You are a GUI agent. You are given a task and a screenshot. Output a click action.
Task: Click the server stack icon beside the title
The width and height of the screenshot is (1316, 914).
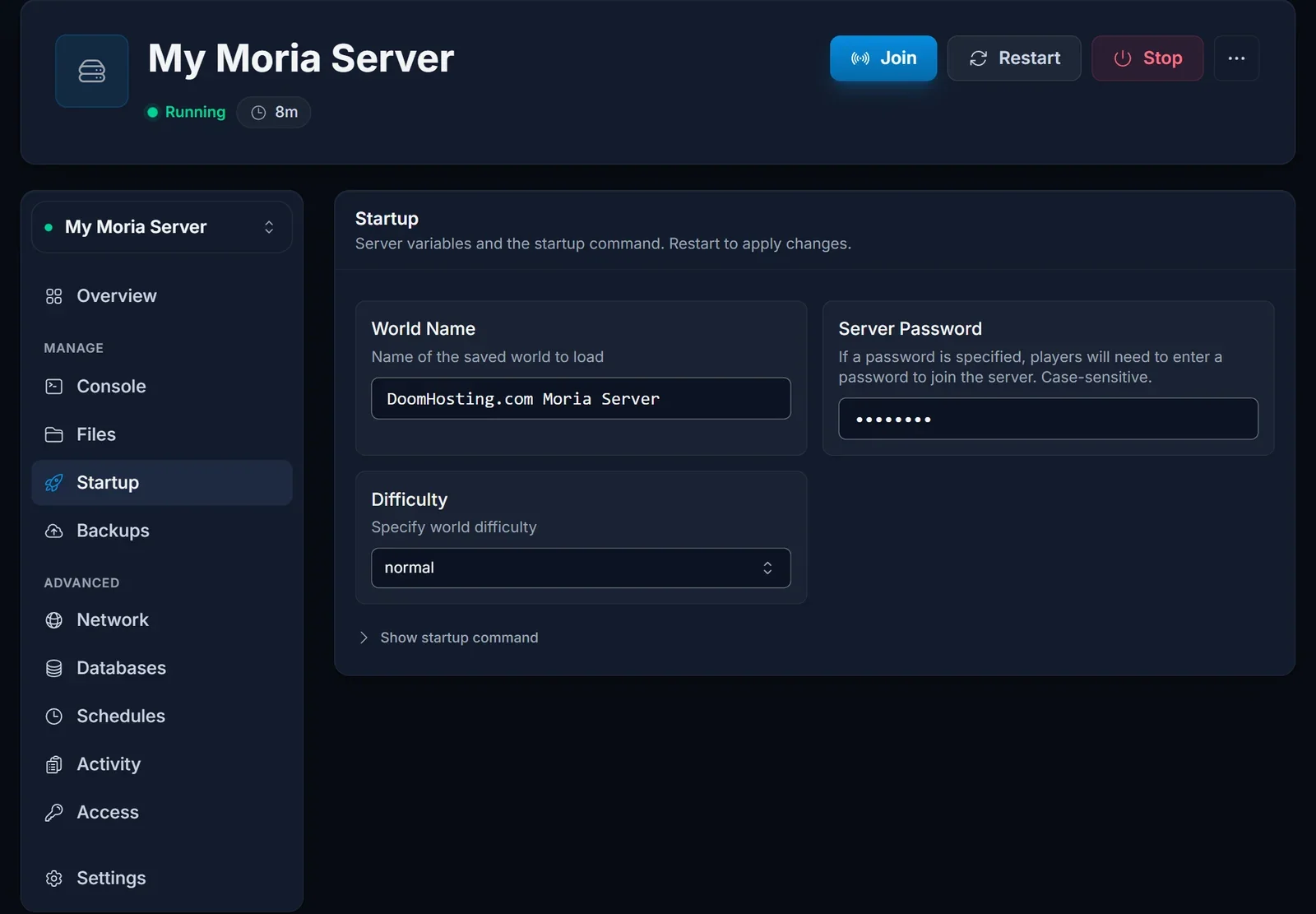(91, 72)
